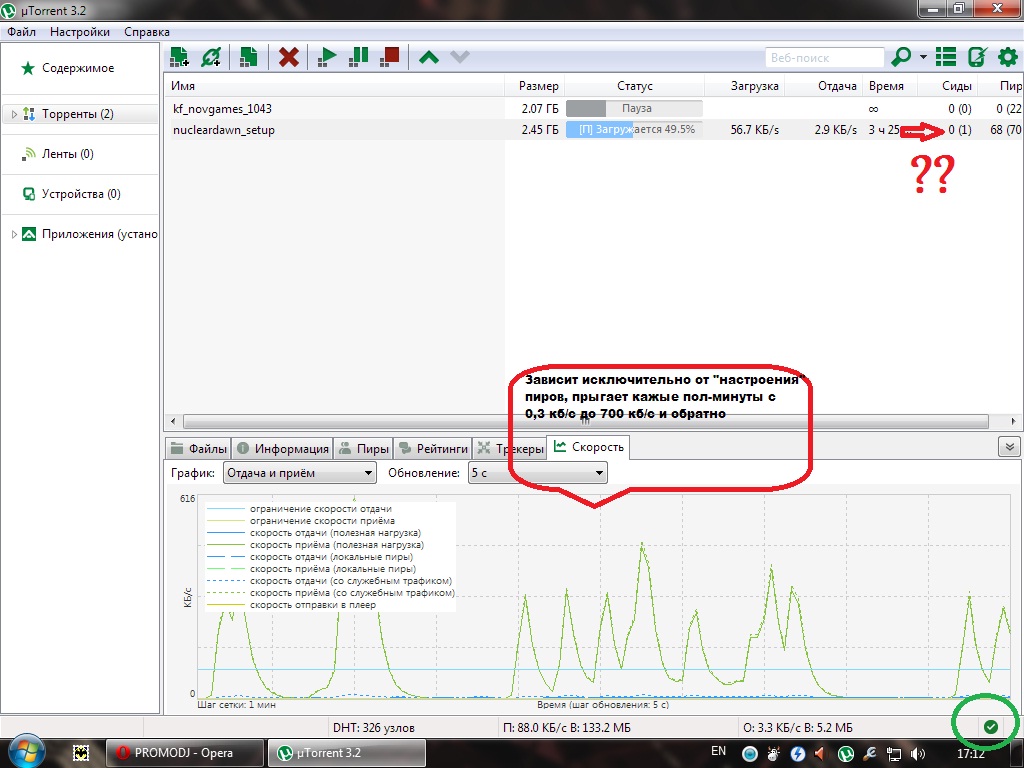Sort by the Загрузка column header
1024x768 pixels.
pos(744,86)
